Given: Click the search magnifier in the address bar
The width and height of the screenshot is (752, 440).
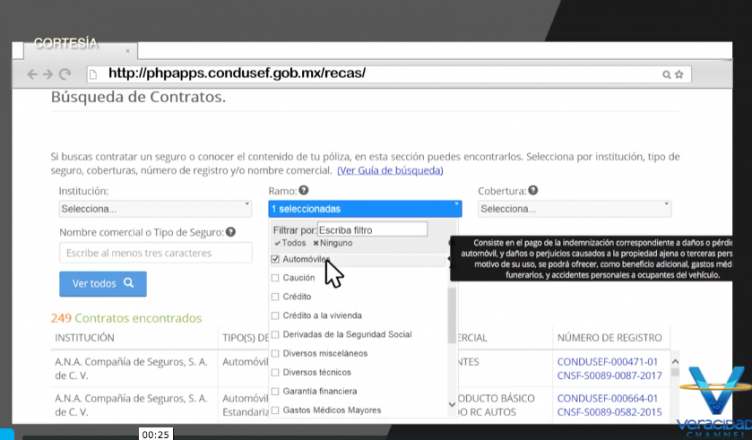Looking at the screenshot, I should (666, 75).
